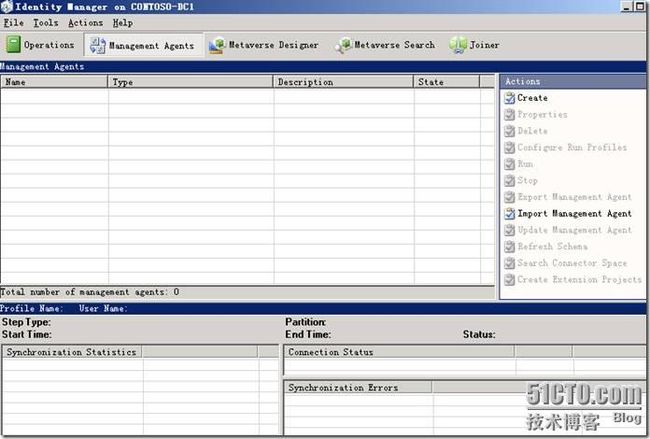Open the Tools menu
Image resolution: width=650 pixels, height=439 pixels.
point(46,23)
